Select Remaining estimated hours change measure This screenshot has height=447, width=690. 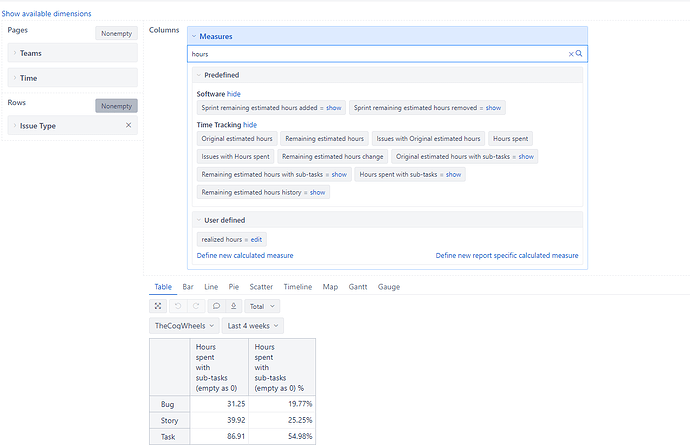(x=333, y=157)
